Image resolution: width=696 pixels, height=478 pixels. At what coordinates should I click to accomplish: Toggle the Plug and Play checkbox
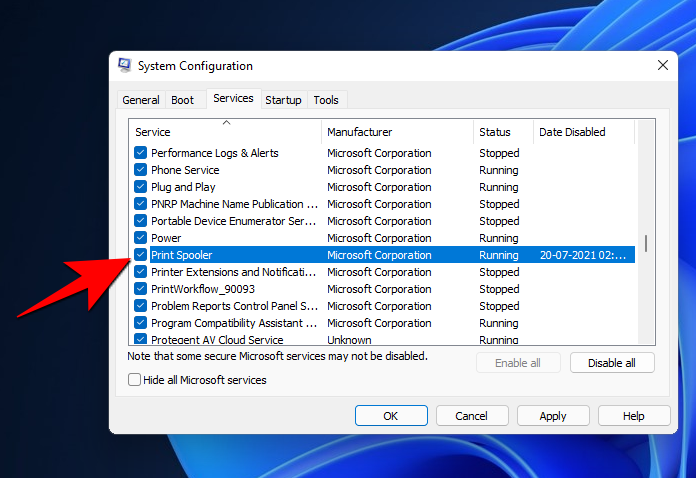(141, 187)
